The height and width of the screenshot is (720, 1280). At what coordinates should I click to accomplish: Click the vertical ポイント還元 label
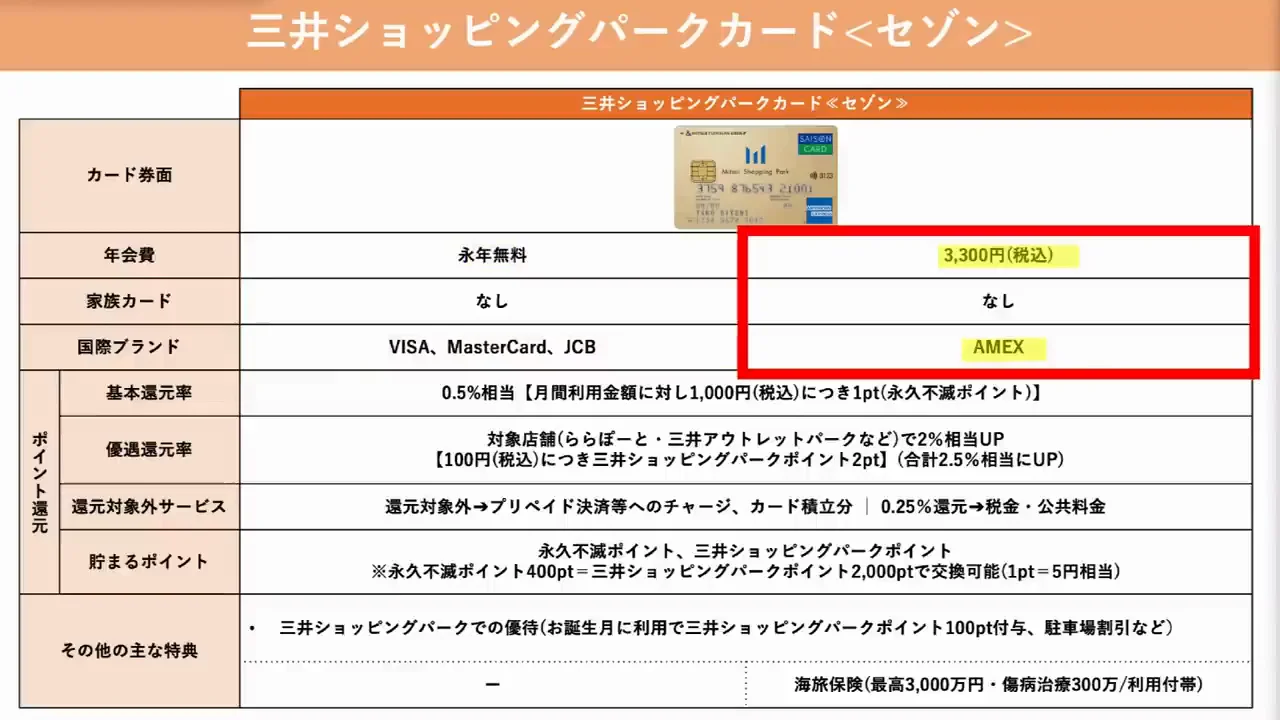40,482
